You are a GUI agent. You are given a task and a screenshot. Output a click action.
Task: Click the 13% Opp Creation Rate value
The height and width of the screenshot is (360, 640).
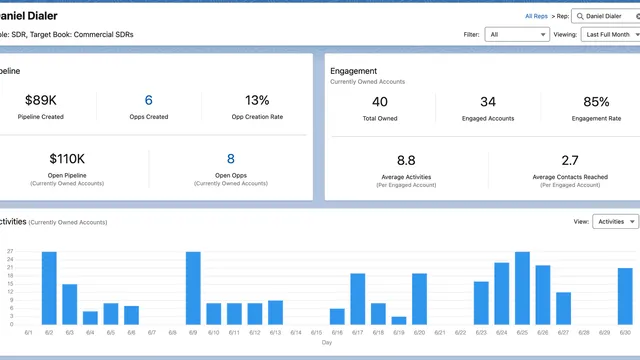click(257, 100)
